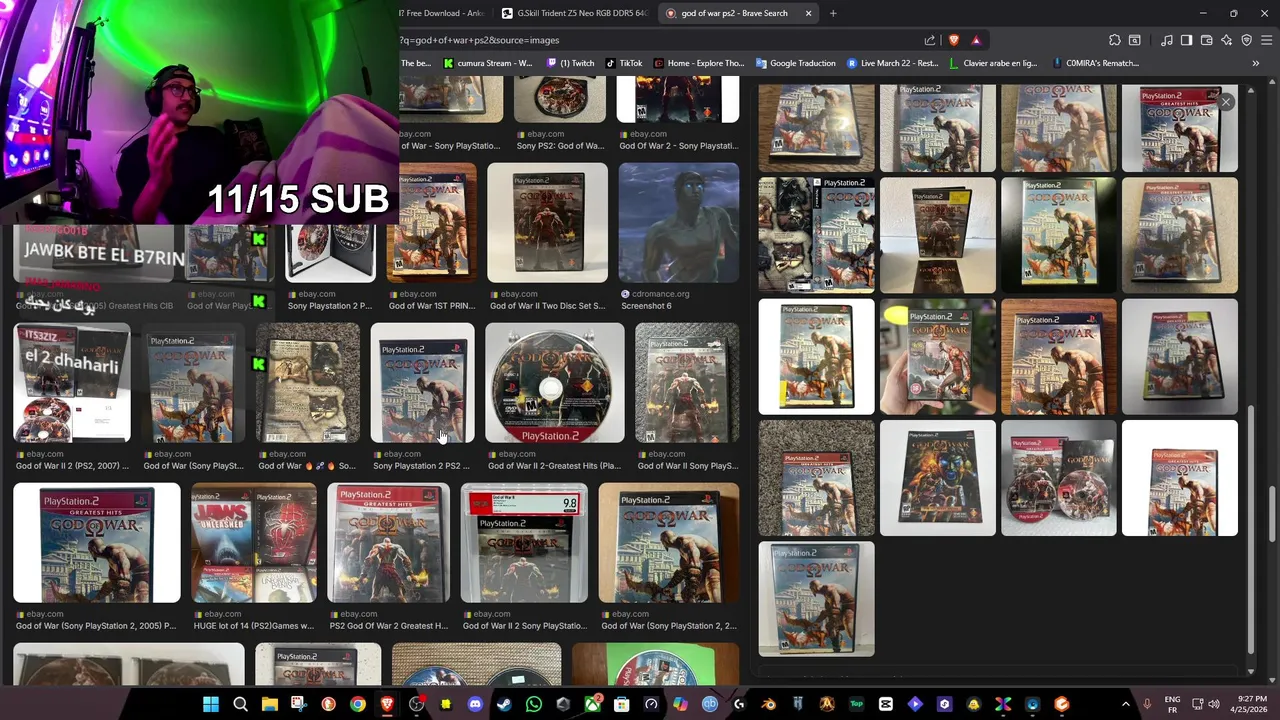Open the Windows Start menu

[x=211, y=704]
